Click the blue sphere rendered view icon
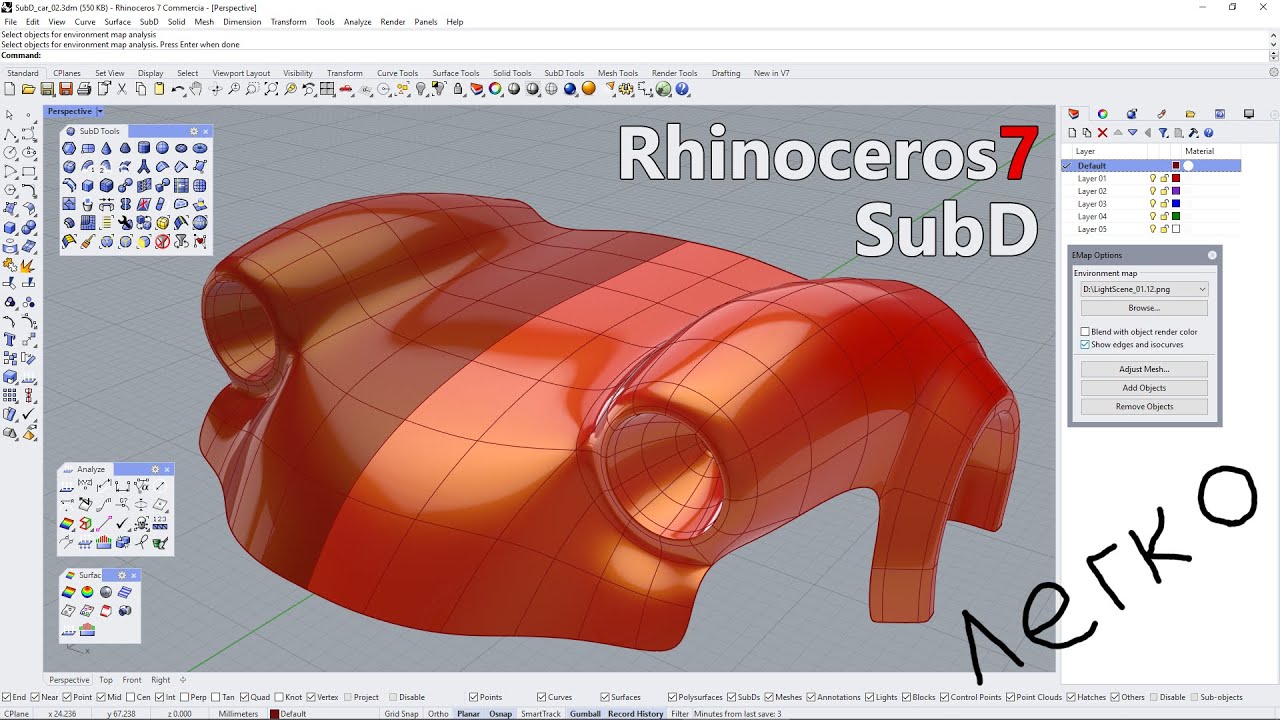Viewport: 1280px width, 720px height. pyautogui.click(x=570, y=89)
